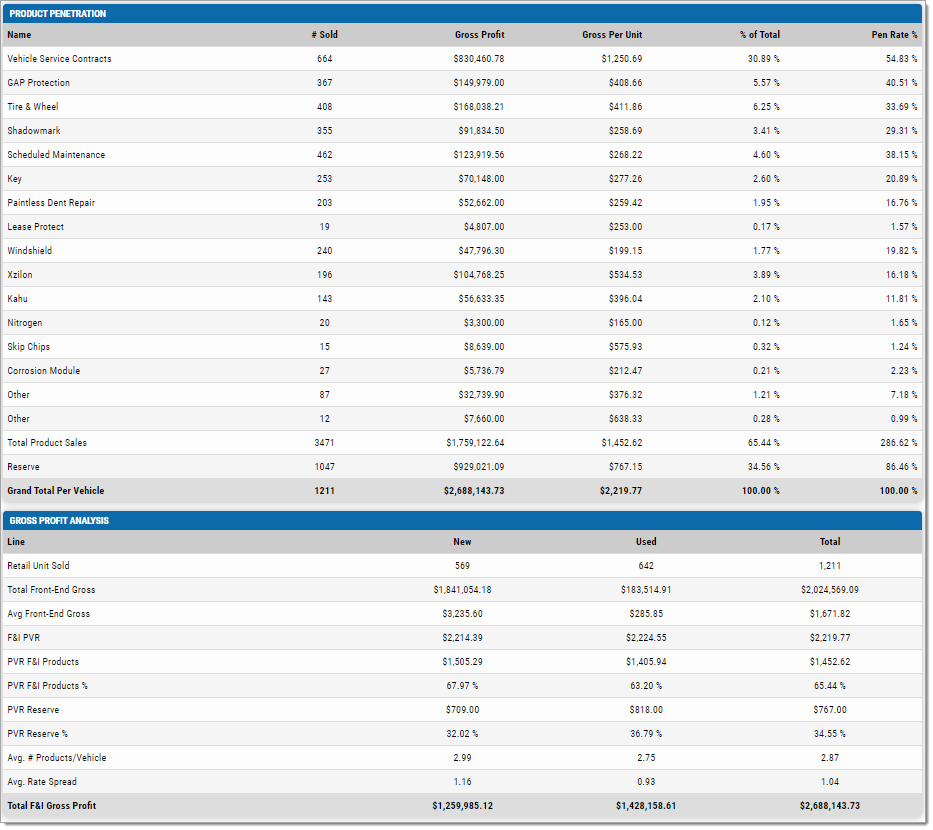Click total product sales count 3471
This screenshot has height=830, width=933.
coord(324,443)
